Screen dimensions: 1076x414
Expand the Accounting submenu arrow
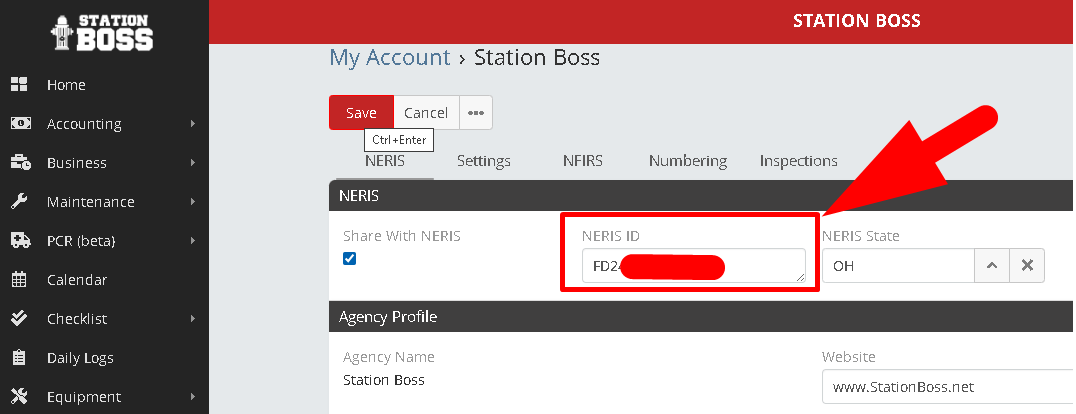pyautogui.click(x=191, y=124)
